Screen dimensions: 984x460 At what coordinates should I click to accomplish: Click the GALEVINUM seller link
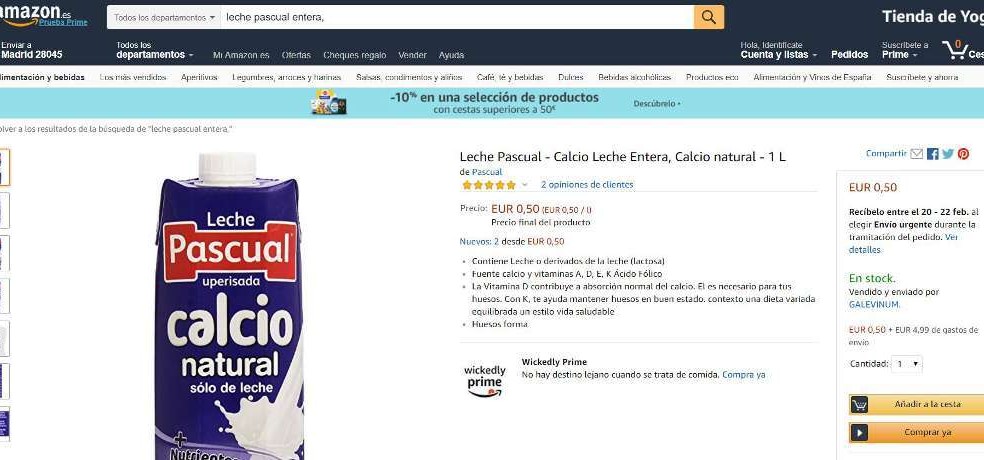[x=874, y=304]
